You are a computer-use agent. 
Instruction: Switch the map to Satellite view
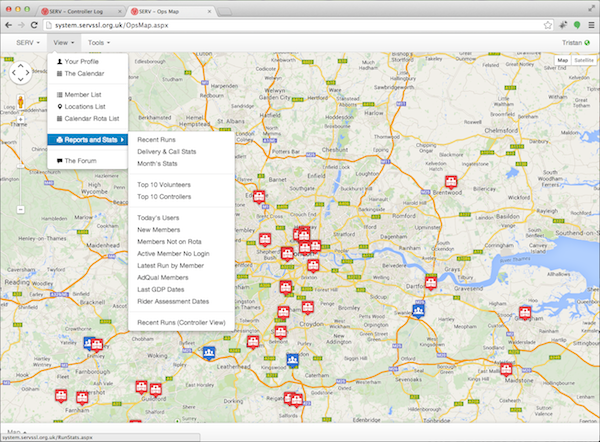click(583, 61)
